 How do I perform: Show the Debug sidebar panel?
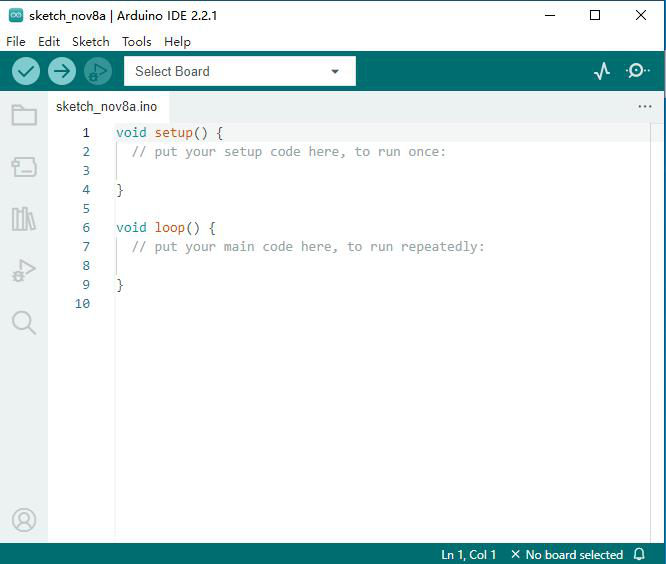[24, 271]
